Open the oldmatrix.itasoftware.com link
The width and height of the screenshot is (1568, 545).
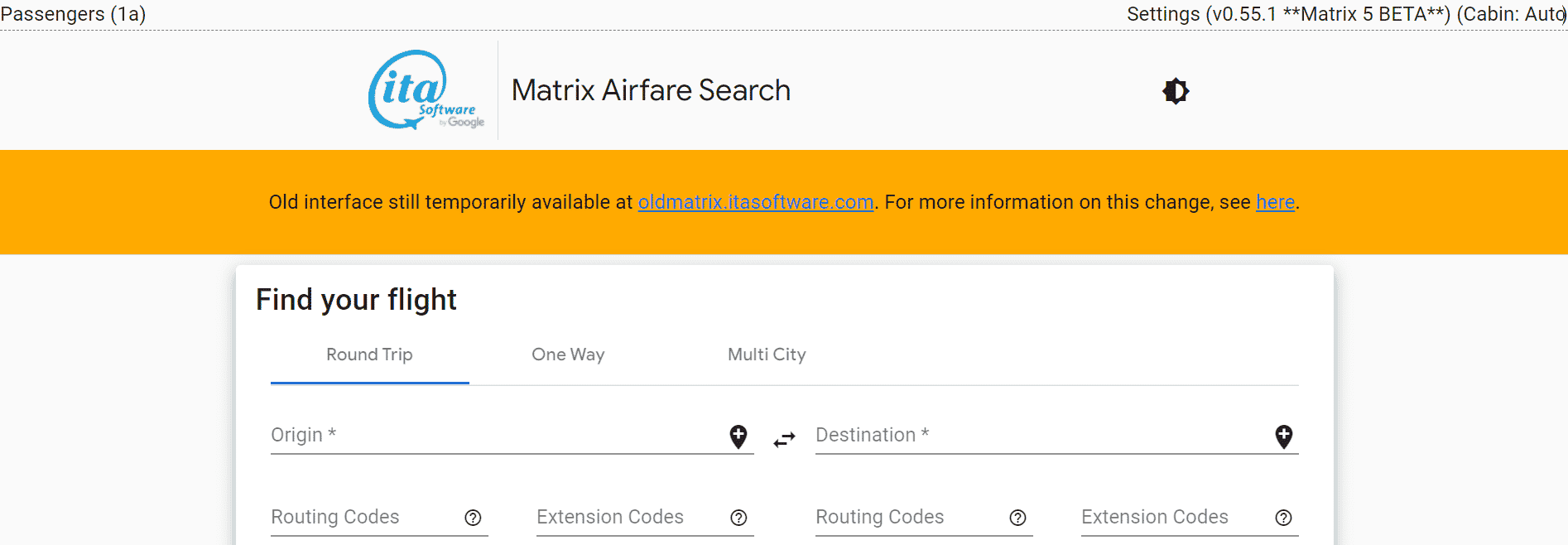click(755, 203)
